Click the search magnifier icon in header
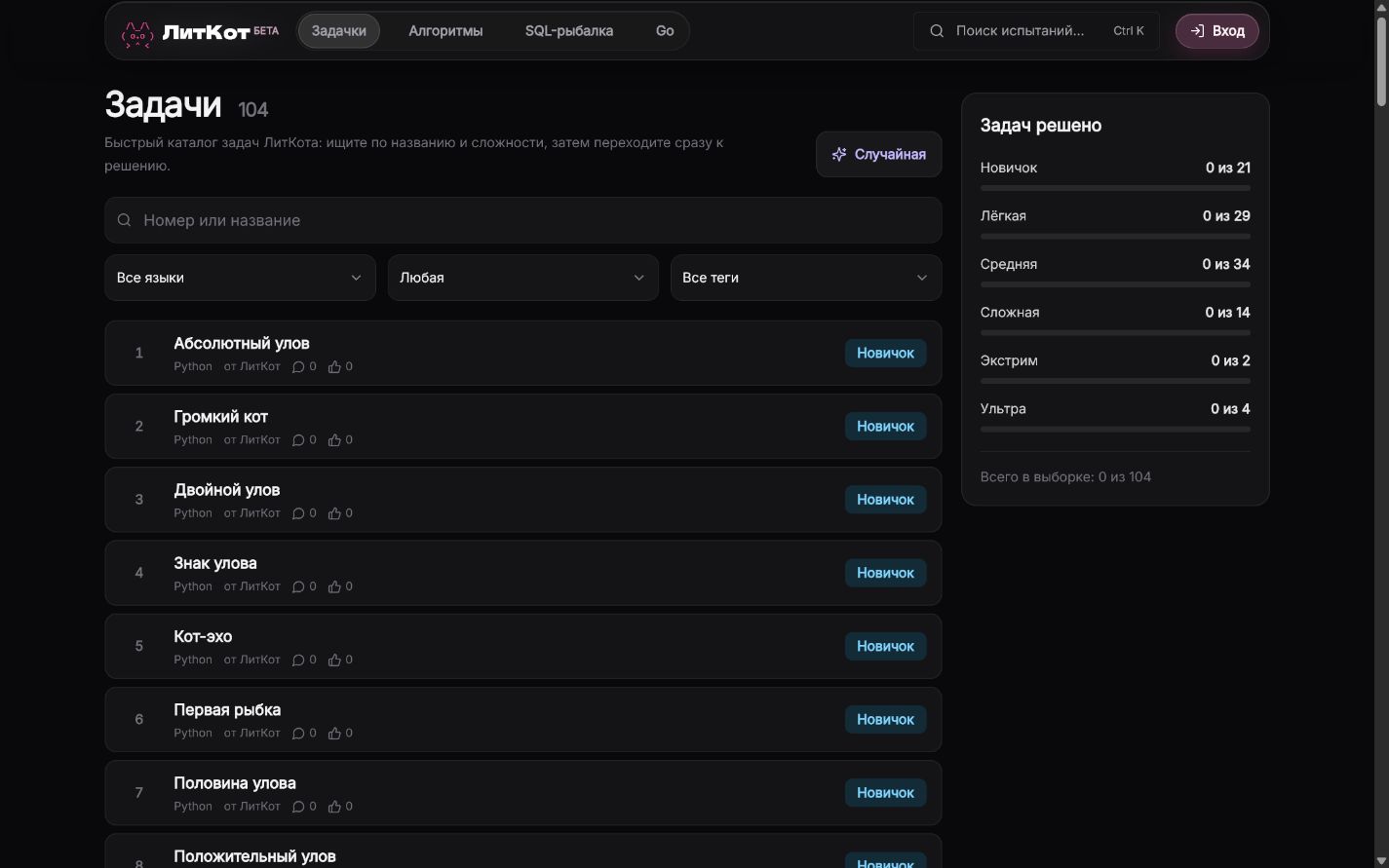The width and height of the screenshot is (1389, 868). click(937, 31)
